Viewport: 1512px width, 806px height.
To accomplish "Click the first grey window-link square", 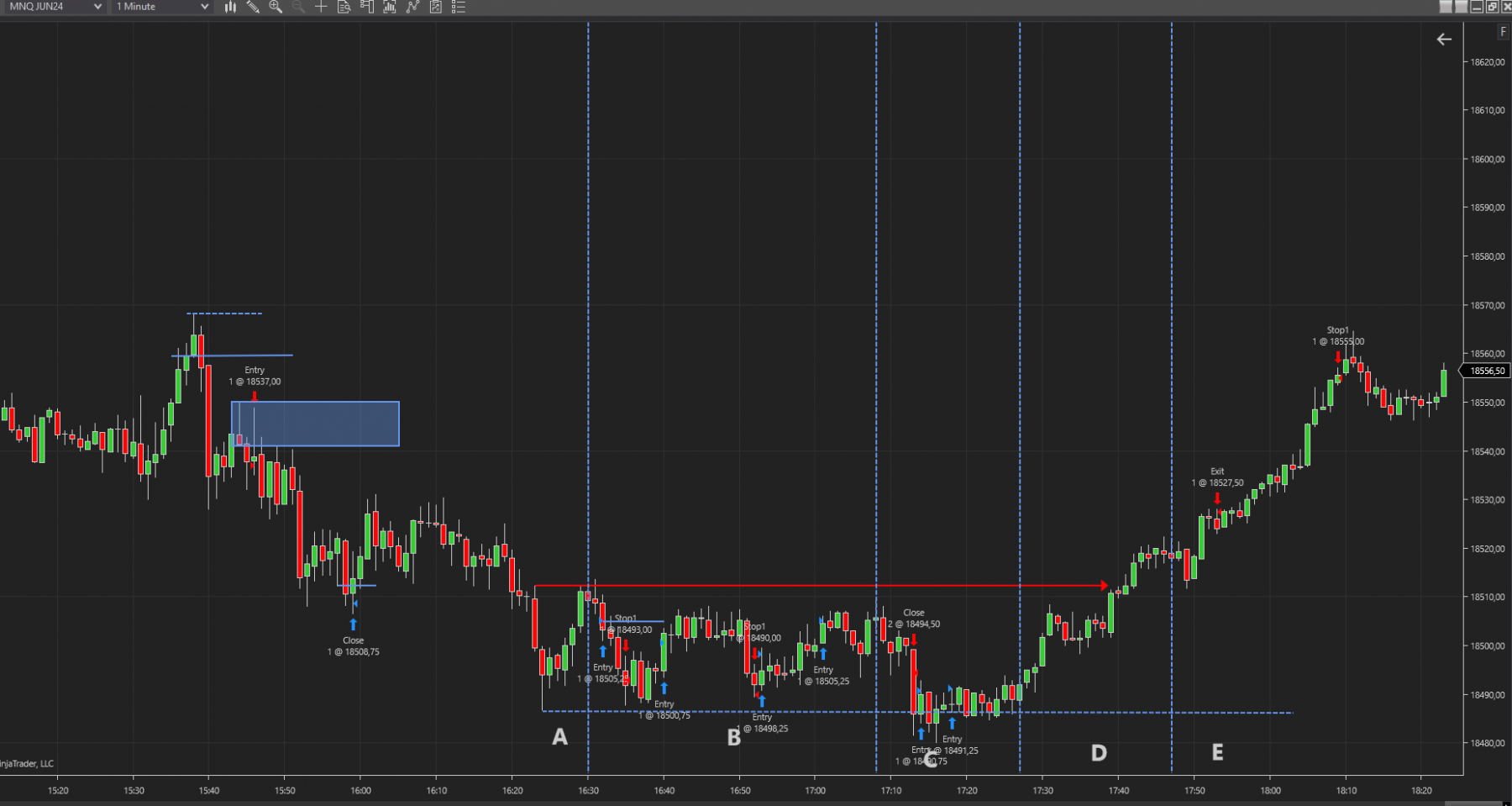I will coord(1446,7).
